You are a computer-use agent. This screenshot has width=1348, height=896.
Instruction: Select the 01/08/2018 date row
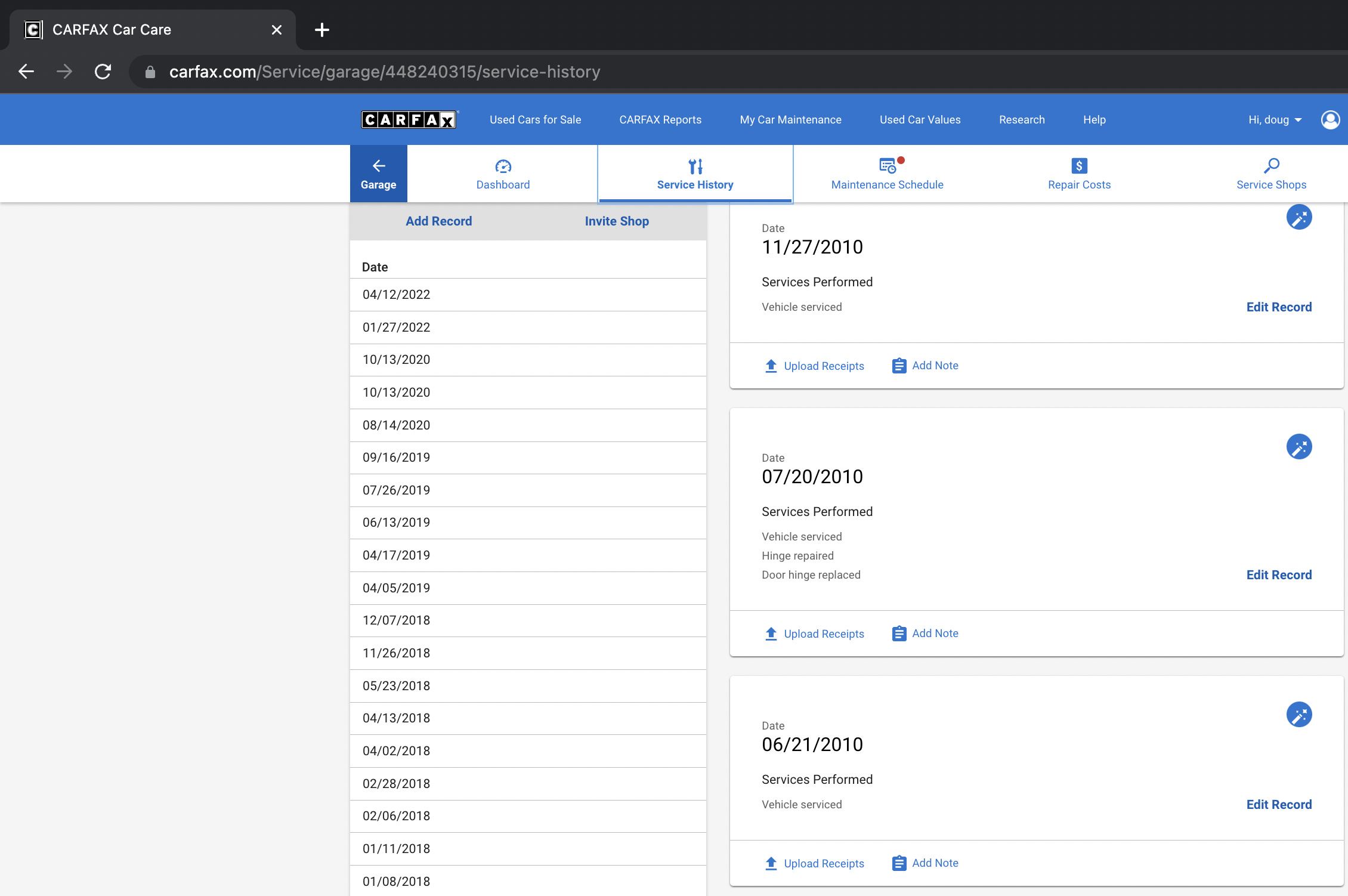coord(528,881)
